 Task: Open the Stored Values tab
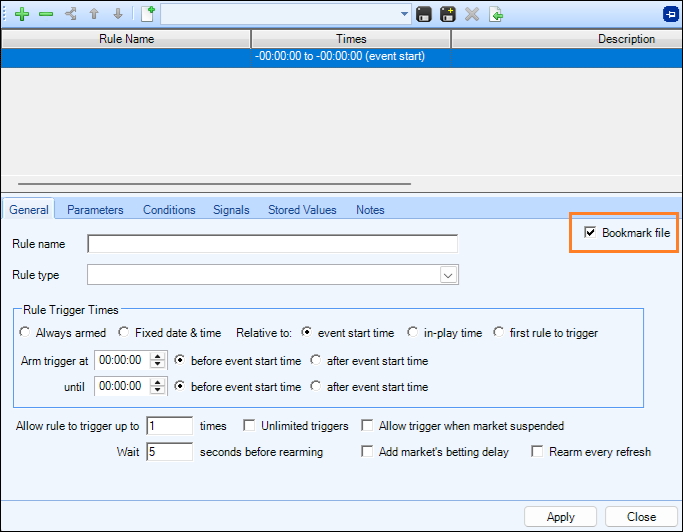click(x=301, y=210)
